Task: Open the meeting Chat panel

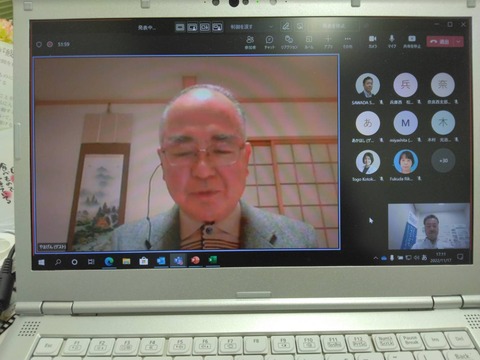Action: point(269,42)
